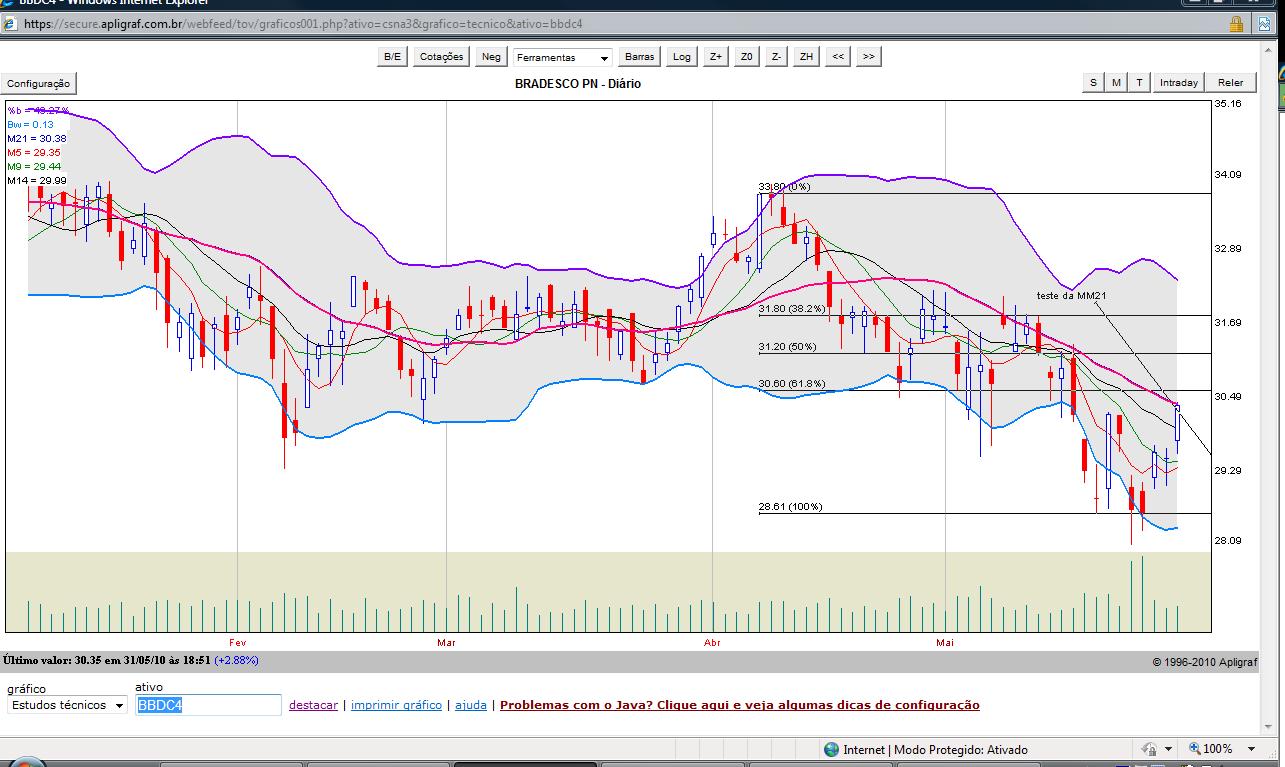Toggle the Log scale button
This screenshot has height=767, width=1285.
click(682, 57)
